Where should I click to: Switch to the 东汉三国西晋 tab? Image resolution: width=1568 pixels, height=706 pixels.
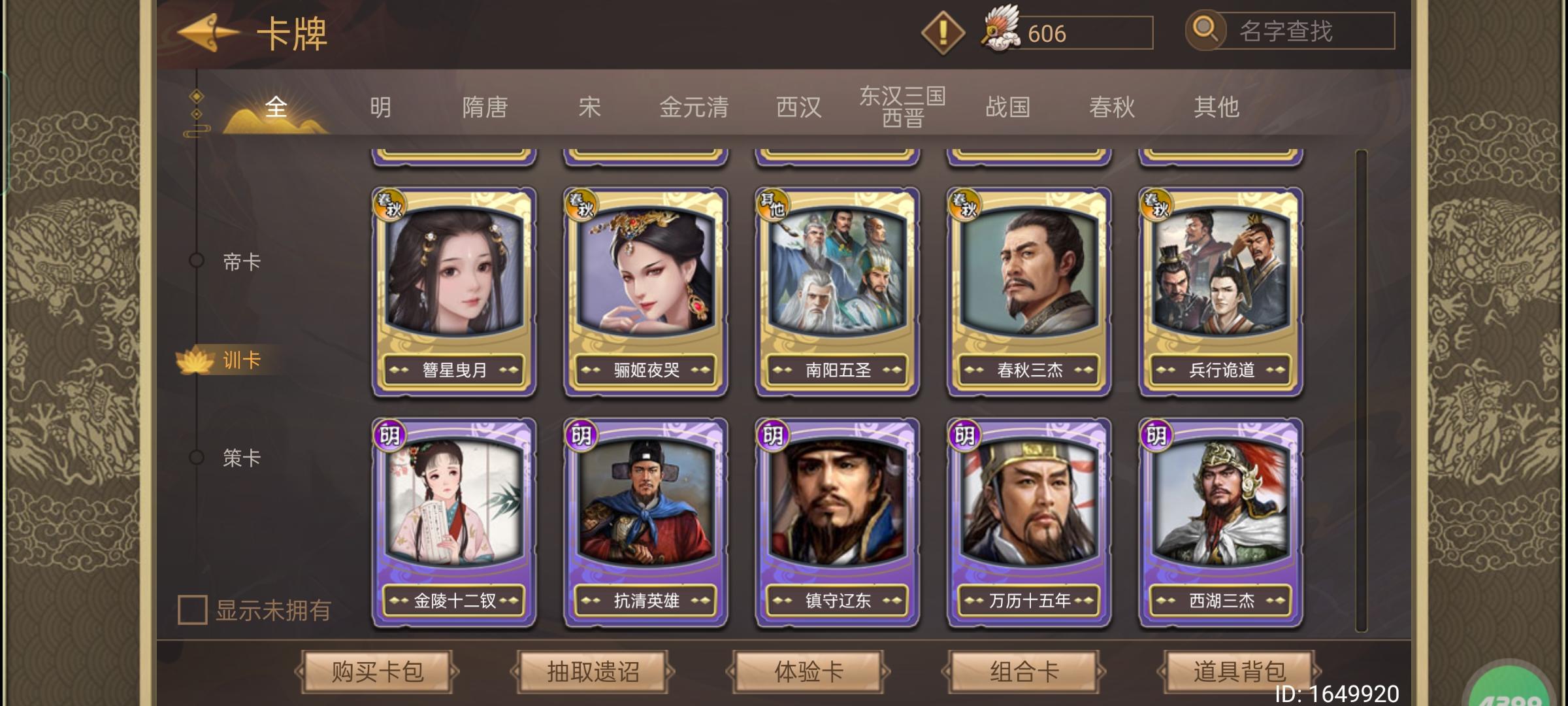point(903,107)
